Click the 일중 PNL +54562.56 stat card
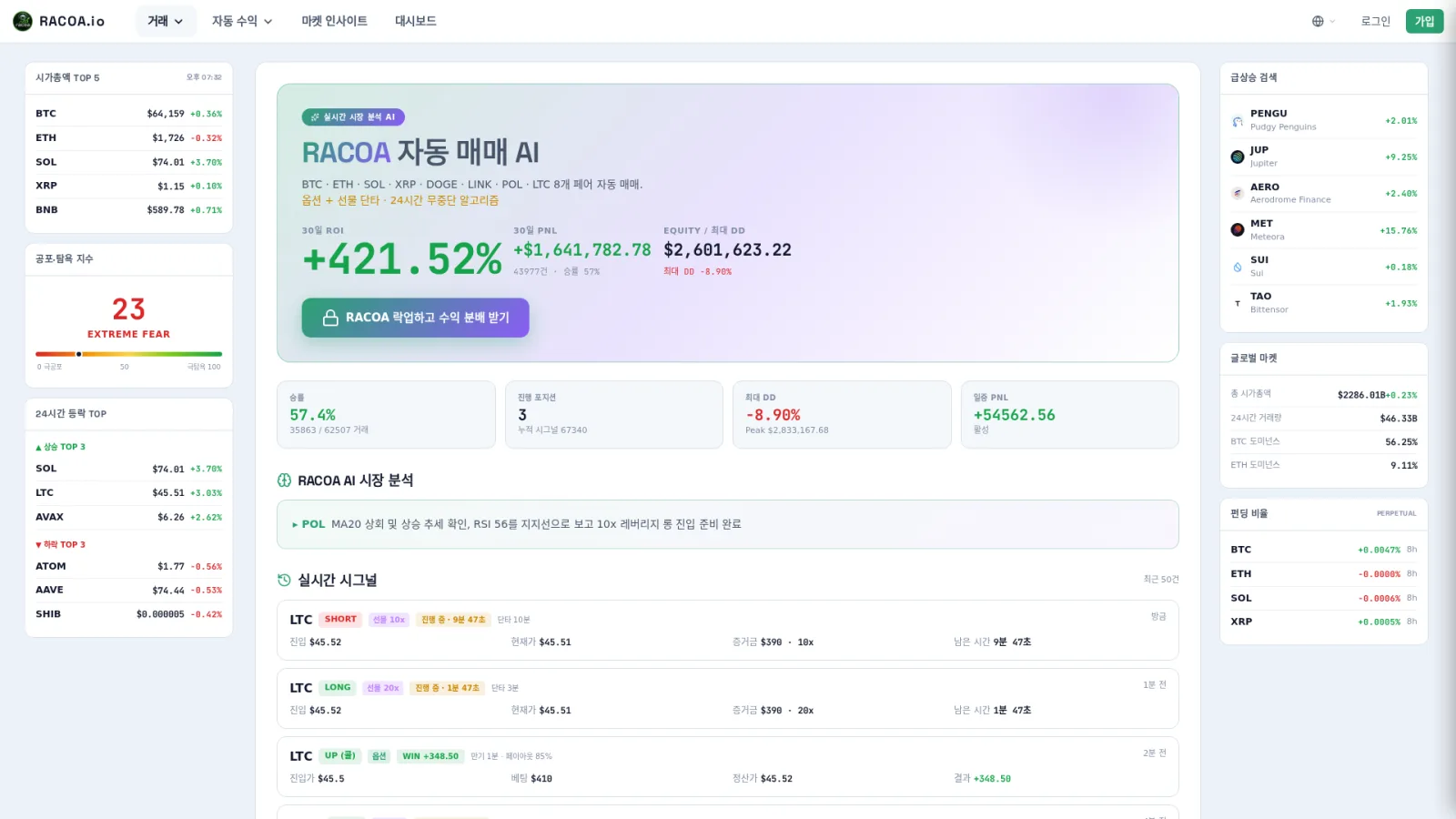Viewport: 1456px width, 819px height. pyautogui.click(x=1070, y=415)
